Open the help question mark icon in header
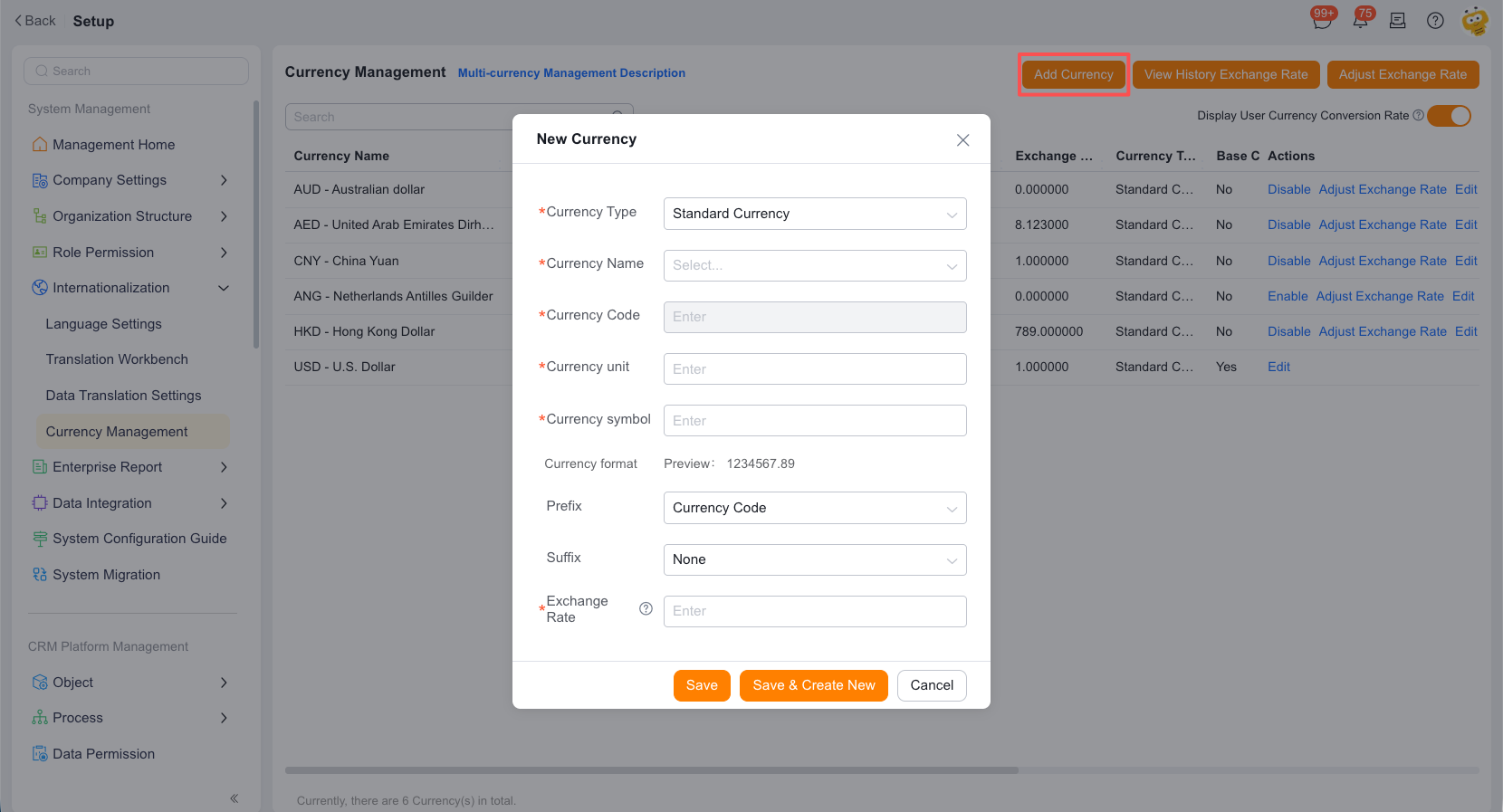The width and height of the screenshot is (1503, 812). [1435, 21]
